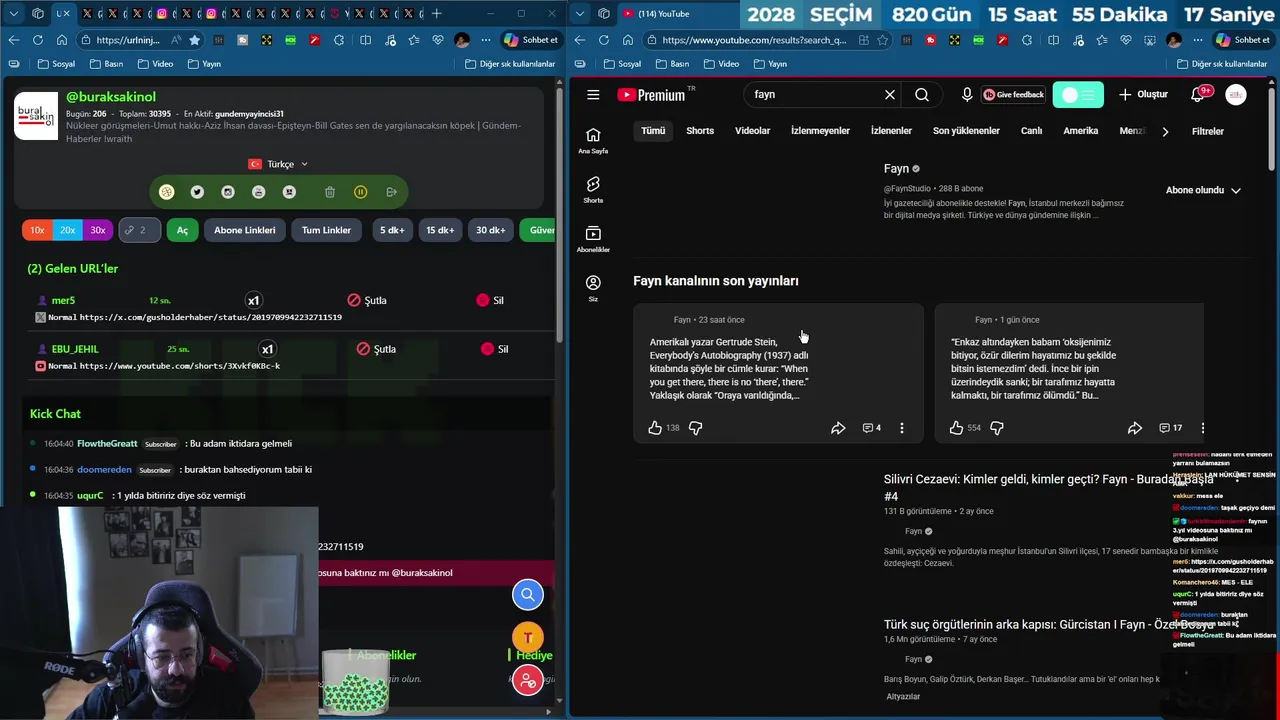This screenshot has width=1280, height=720.
Task: Open Oluştur create menu on YouTube
Action: (1143, 95)
